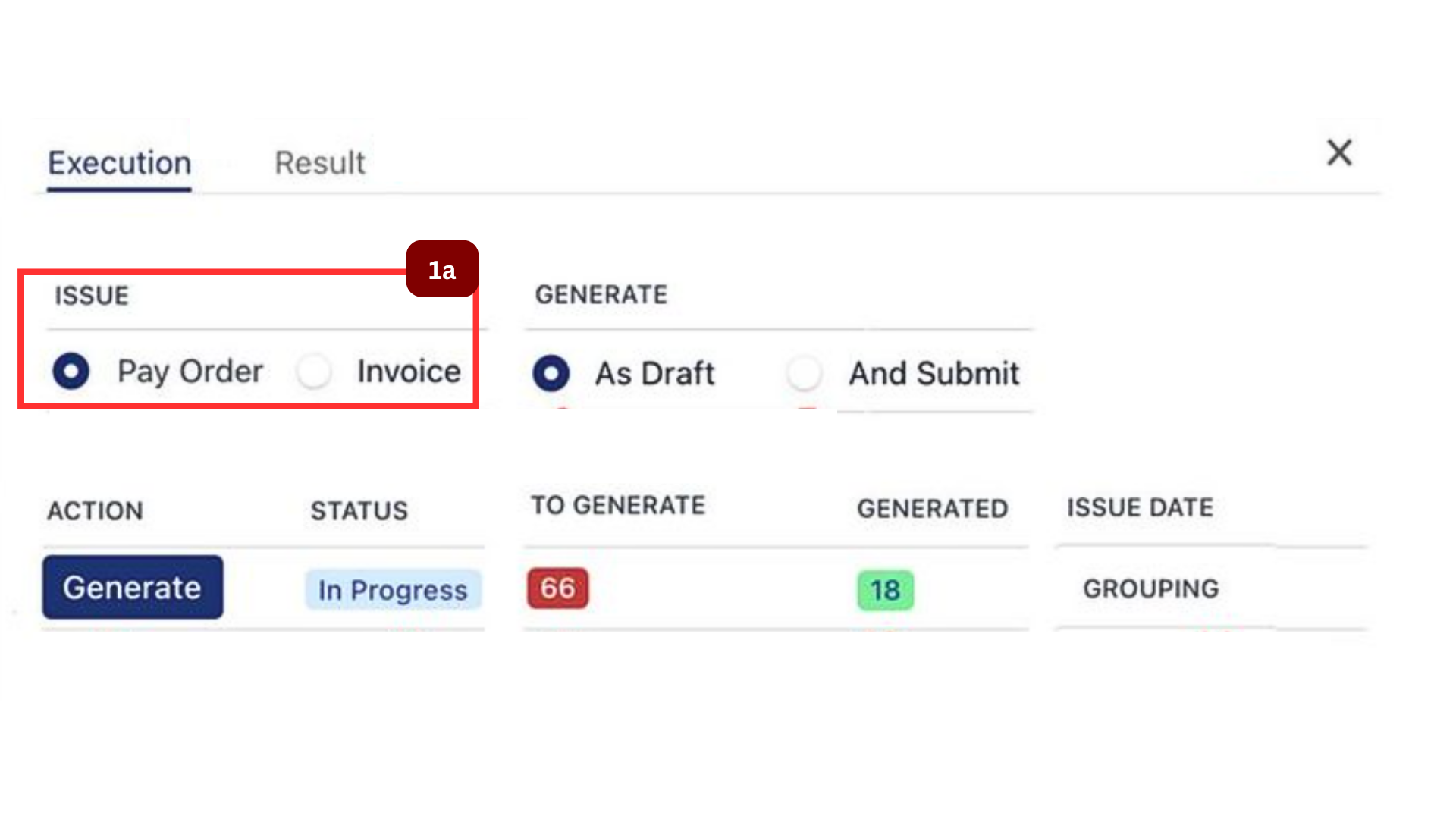Click the 1a annotation badge
Image resolution: width=1456 pixels, height=819 pixels.
(442, 268)
